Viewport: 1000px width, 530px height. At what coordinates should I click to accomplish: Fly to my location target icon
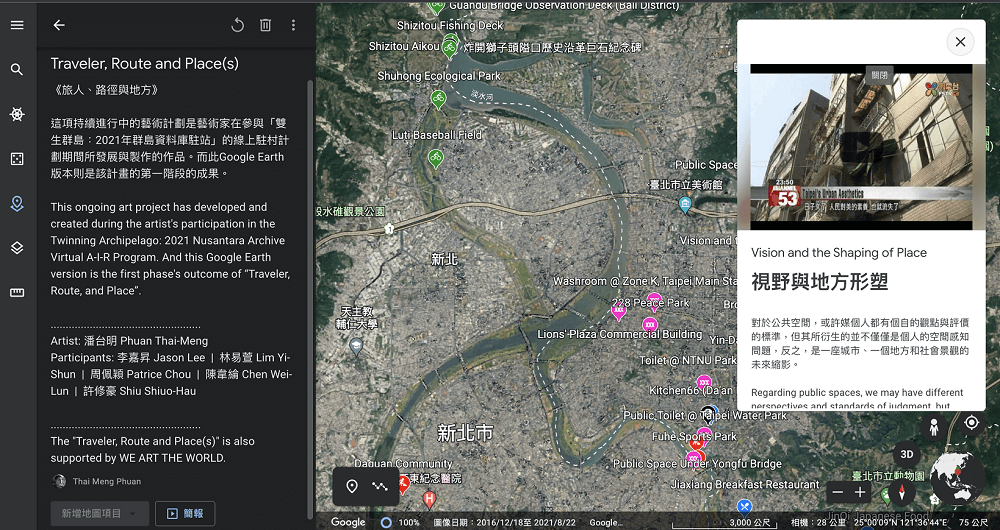coord(971,422)
